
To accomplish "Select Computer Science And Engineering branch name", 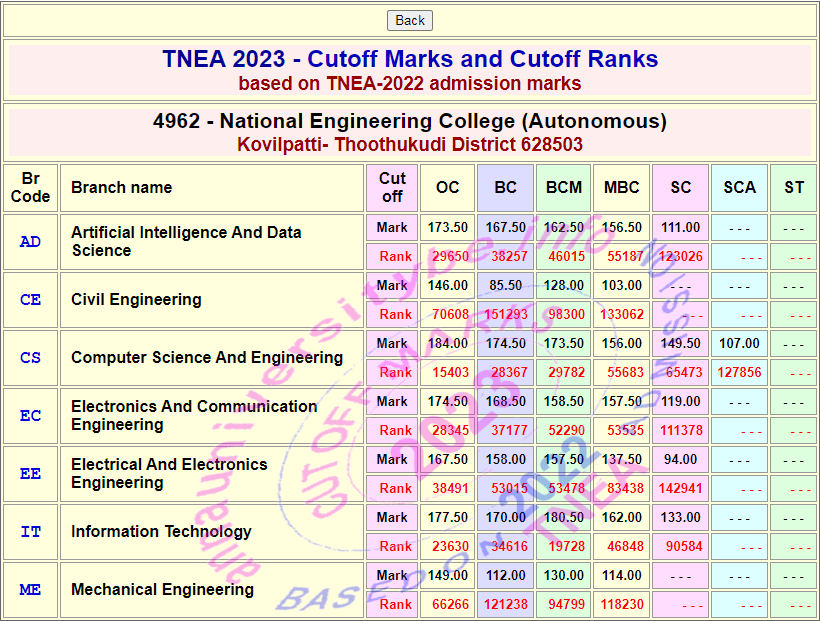I will coord(207,358).
